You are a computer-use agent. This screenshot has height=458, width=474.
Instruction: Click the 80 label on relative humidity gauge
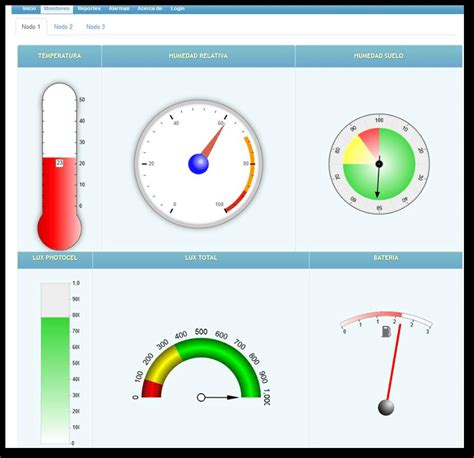click(246, 163)
